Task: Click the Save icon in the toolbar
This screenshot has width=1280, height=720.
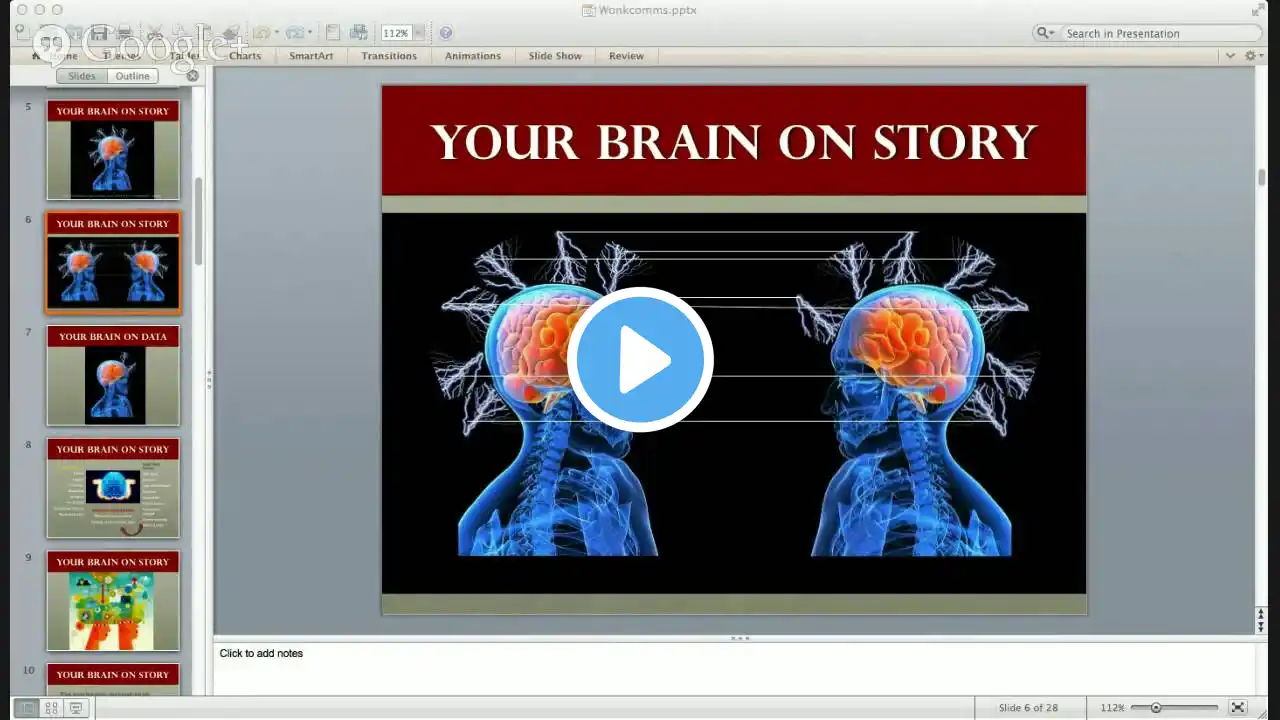Action: (100, 33)
